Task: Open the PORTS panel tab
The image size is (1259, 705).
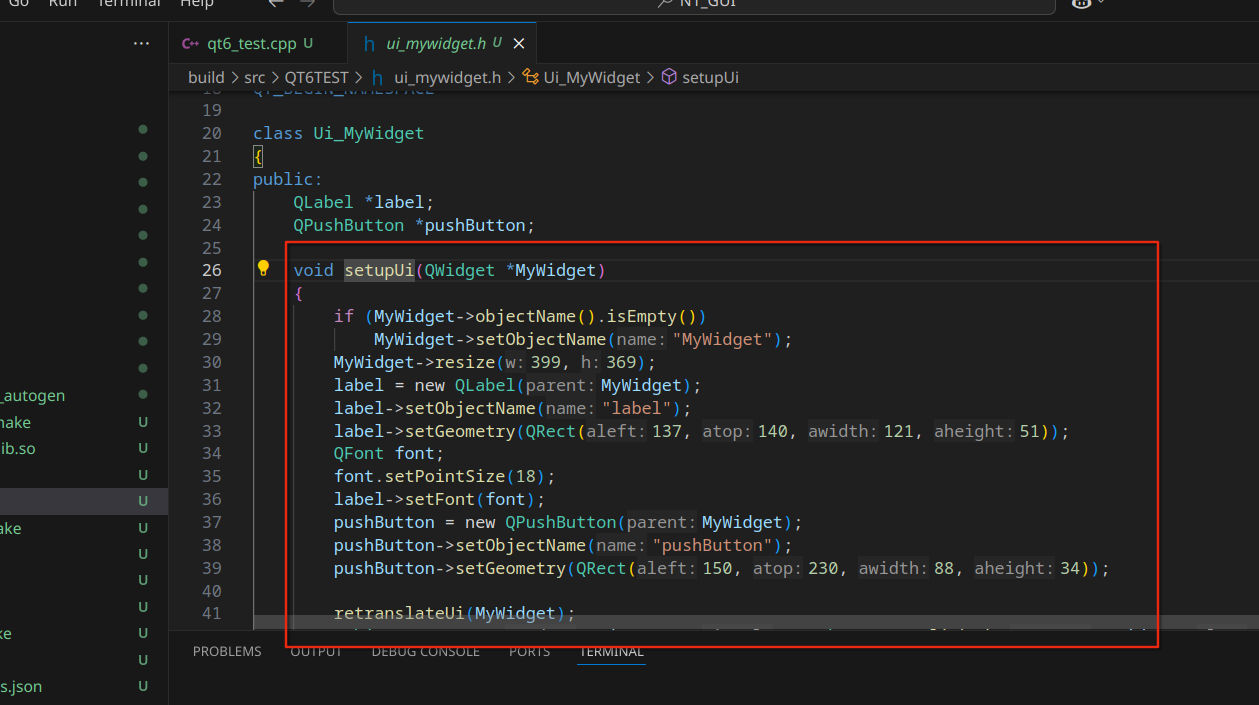Action: [x=529, y=651]
